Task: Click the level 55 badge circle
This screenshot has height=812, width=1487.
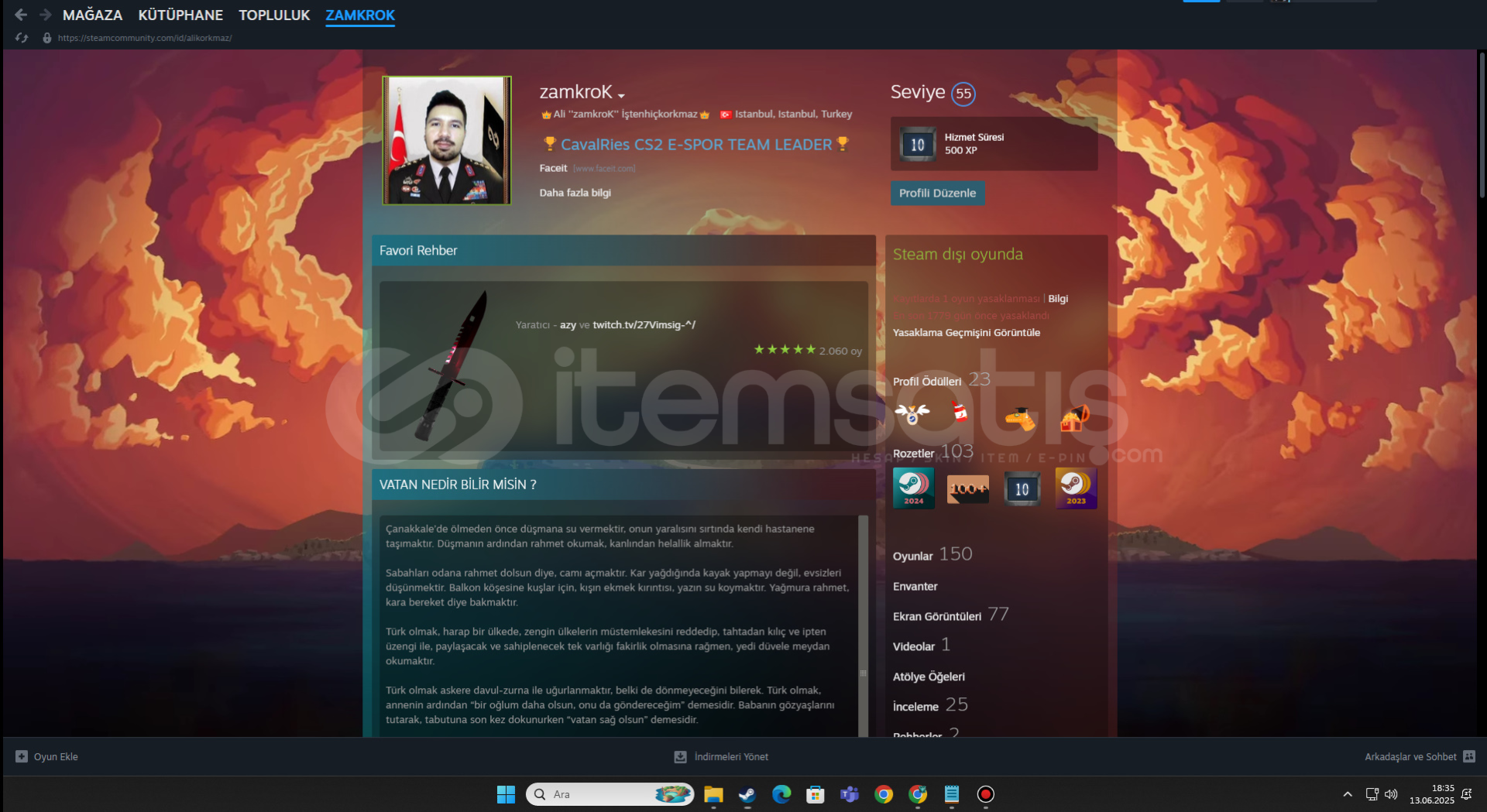Action: click(x=963, y=94)
